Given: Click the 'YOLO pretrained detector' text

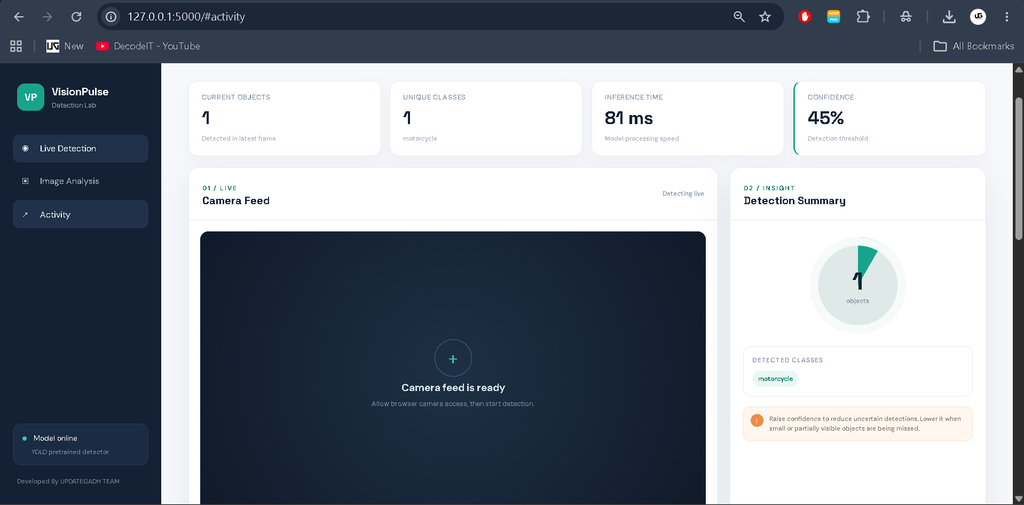Looking at the screenshot, I should pos(70,452).
